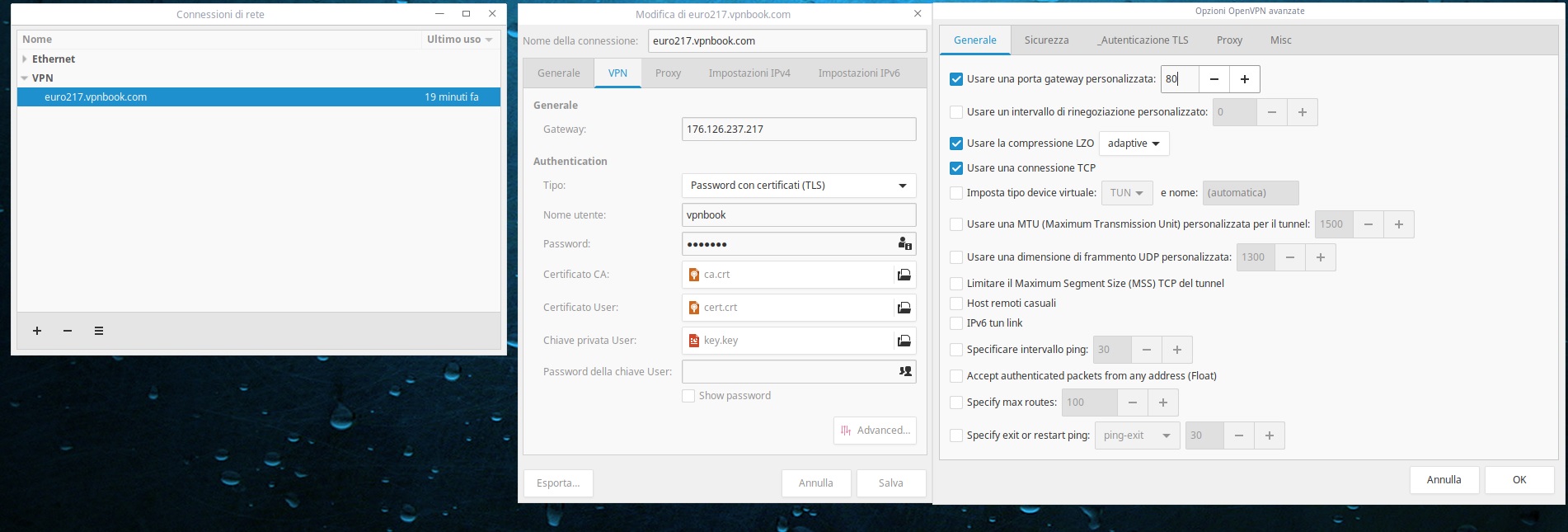
Task: Click Esporta... button
Action: coord(558,483)
